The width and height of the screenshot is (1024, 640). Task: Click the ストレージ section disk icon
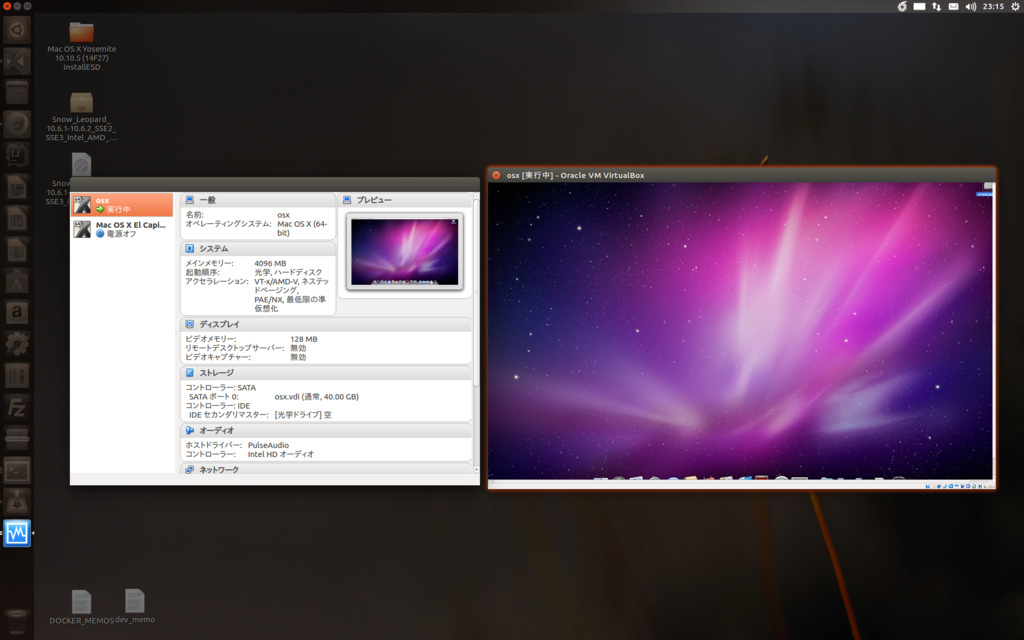click(189, 373)
